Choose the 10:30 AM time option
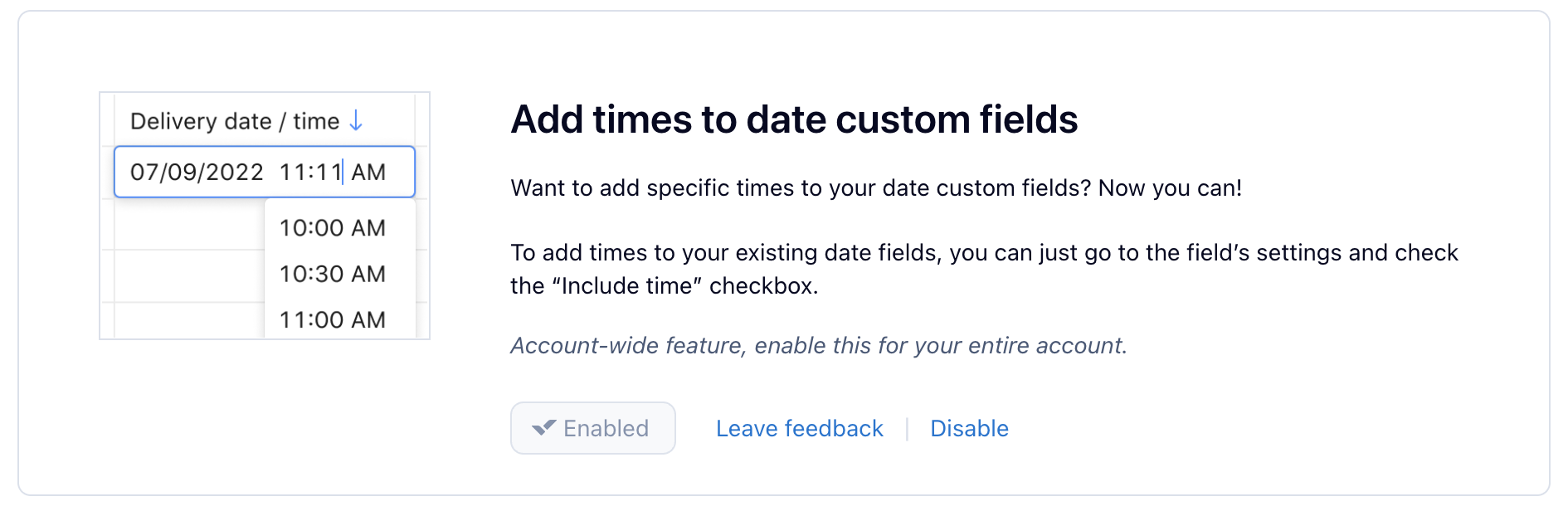 pyautogui.click(x=333, y=274)
